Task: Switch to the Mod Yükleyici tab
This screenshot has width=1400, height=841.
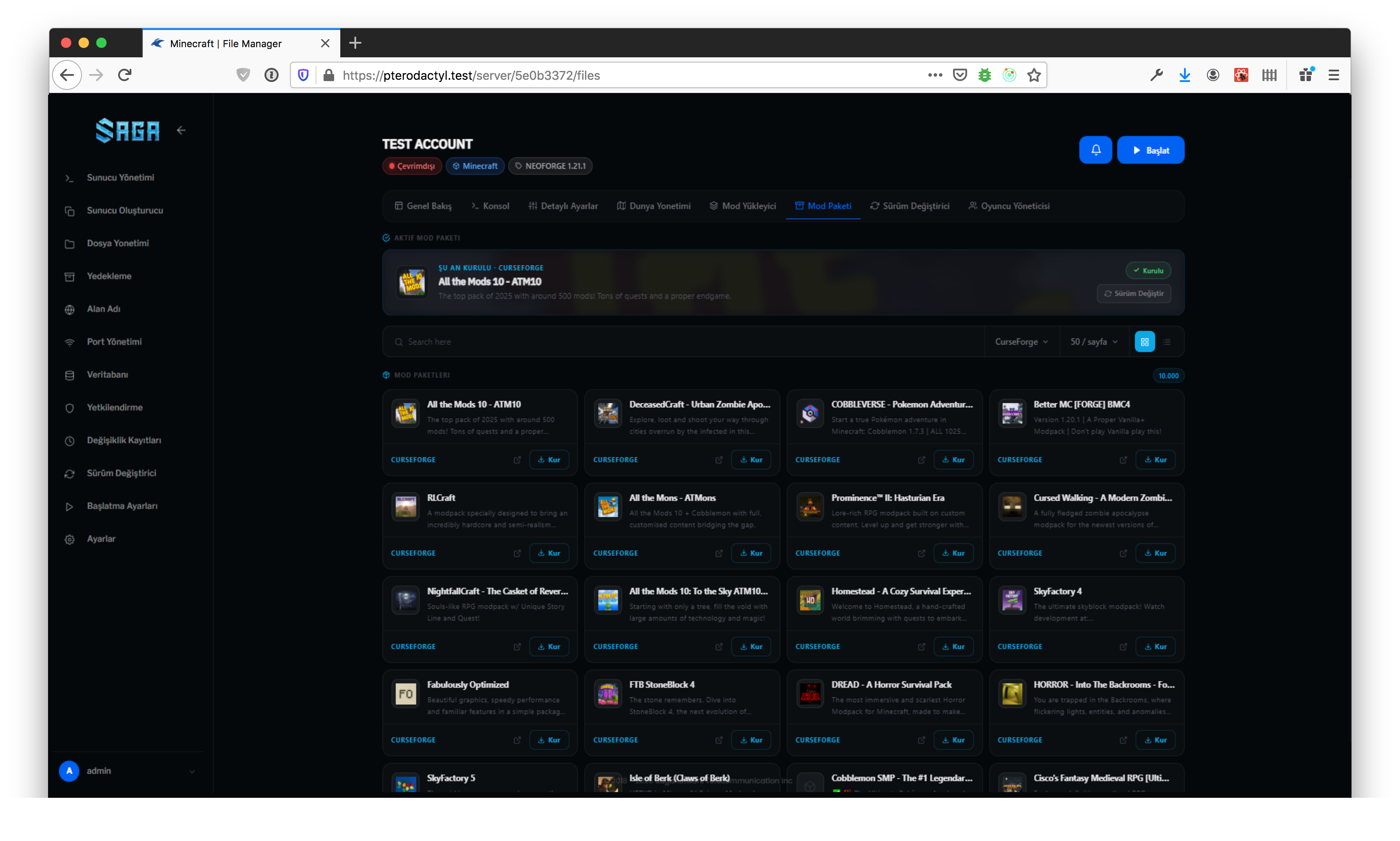Action: click(742, 206)
